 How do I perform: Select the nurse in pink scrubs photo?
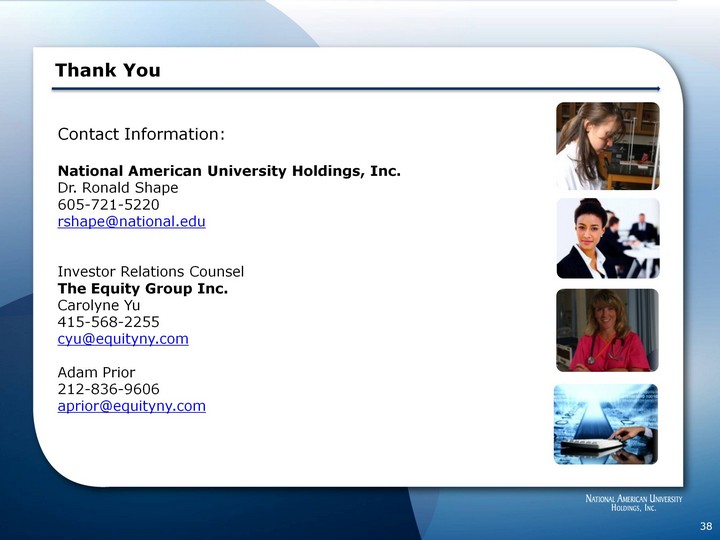pyautogui.click(x=607, y=330)
